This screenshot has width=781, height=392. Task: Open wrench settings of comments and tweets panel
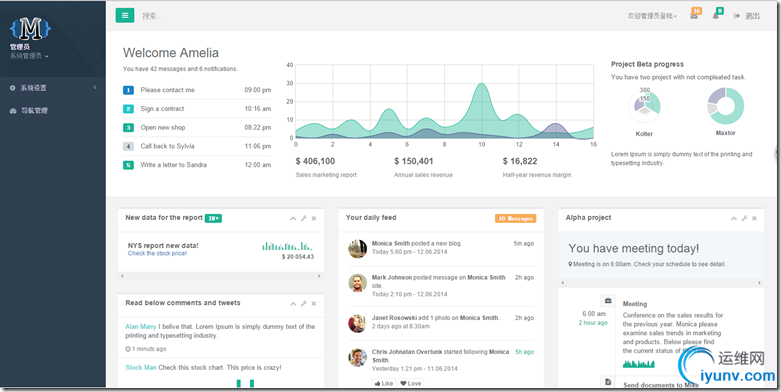[304, 303]
